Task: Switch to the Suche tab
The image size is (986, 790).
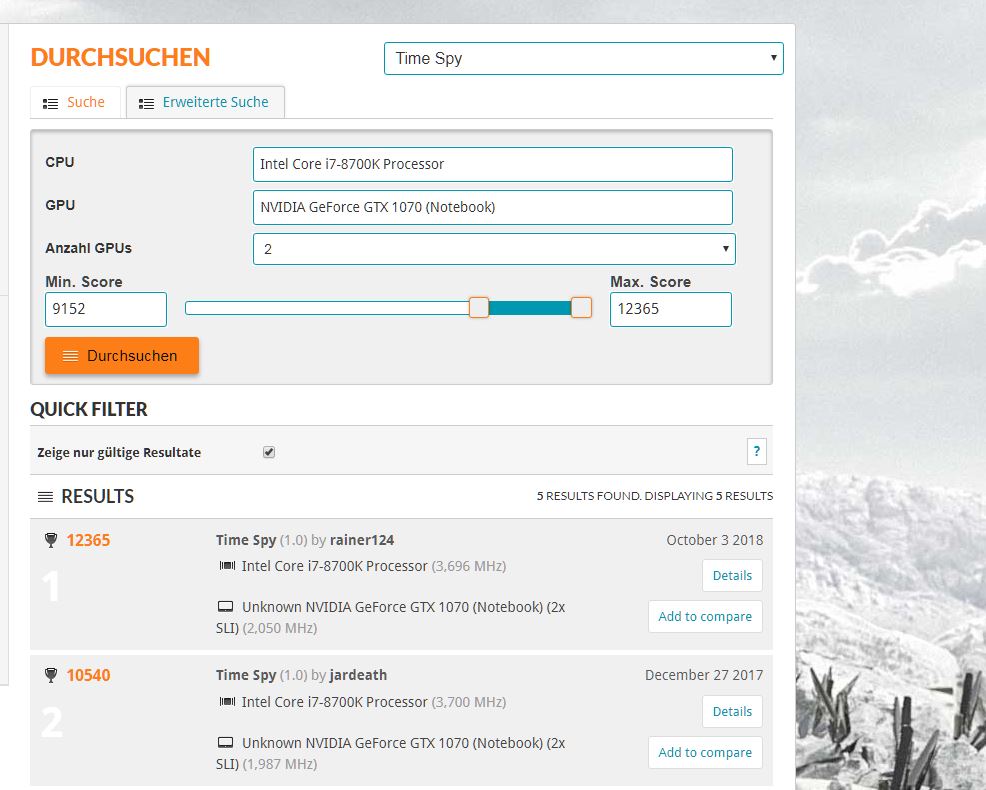Action: (x=75, y=103)
